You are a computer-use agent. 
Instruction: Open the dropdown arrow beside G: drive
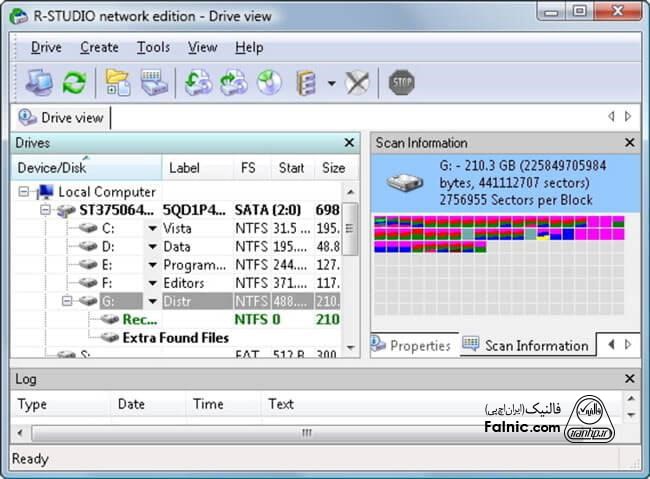(152, 301)
